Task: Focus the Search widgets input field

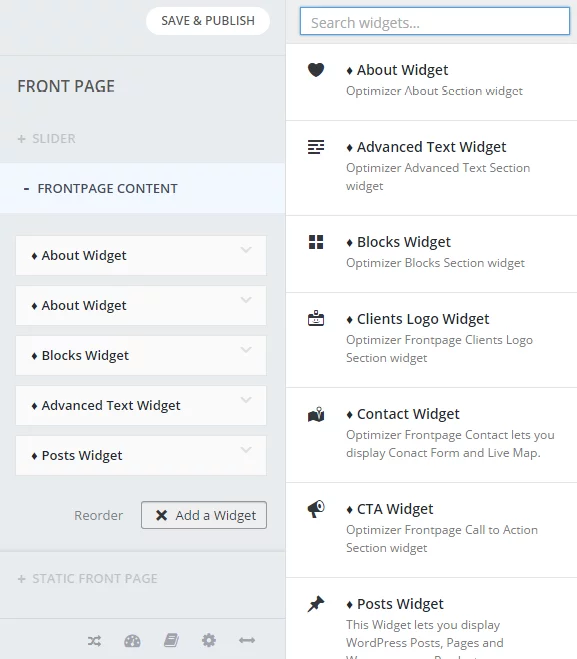Action: (x=435, y=21)
